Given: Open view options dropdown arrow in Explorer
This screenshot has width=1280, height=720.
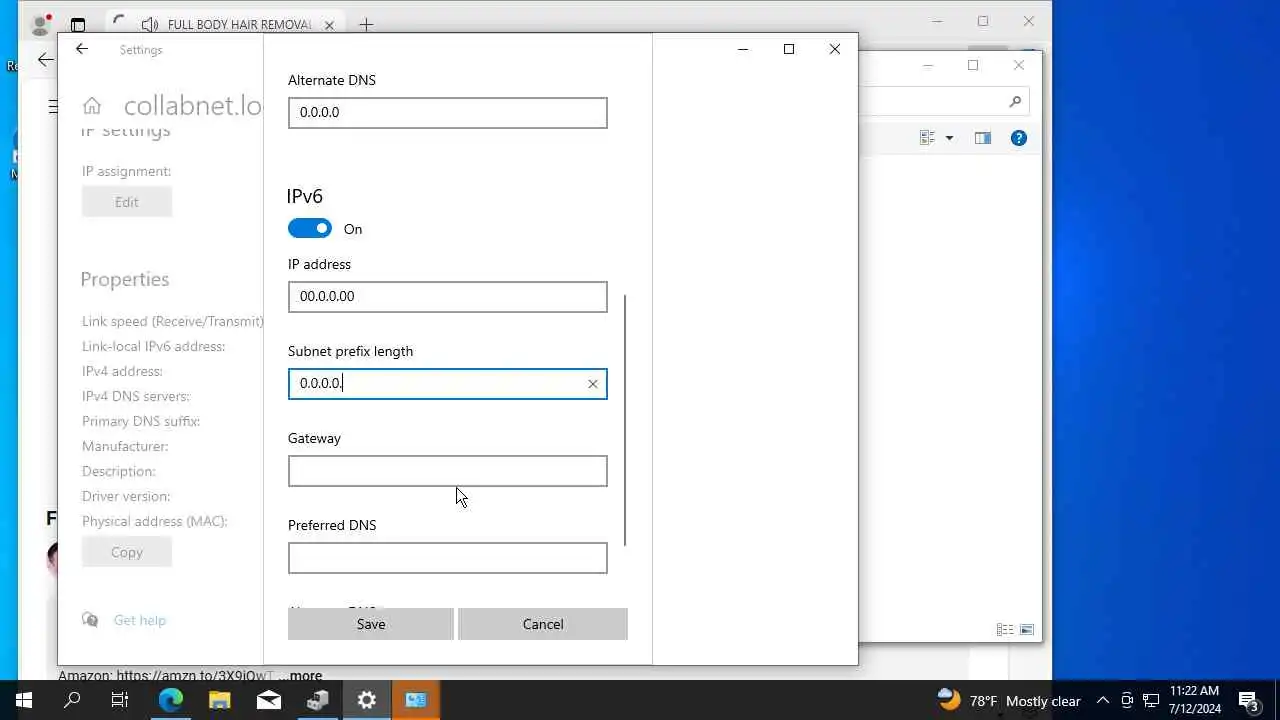Looking at the screenshot, I should click(x=949, y=138).
